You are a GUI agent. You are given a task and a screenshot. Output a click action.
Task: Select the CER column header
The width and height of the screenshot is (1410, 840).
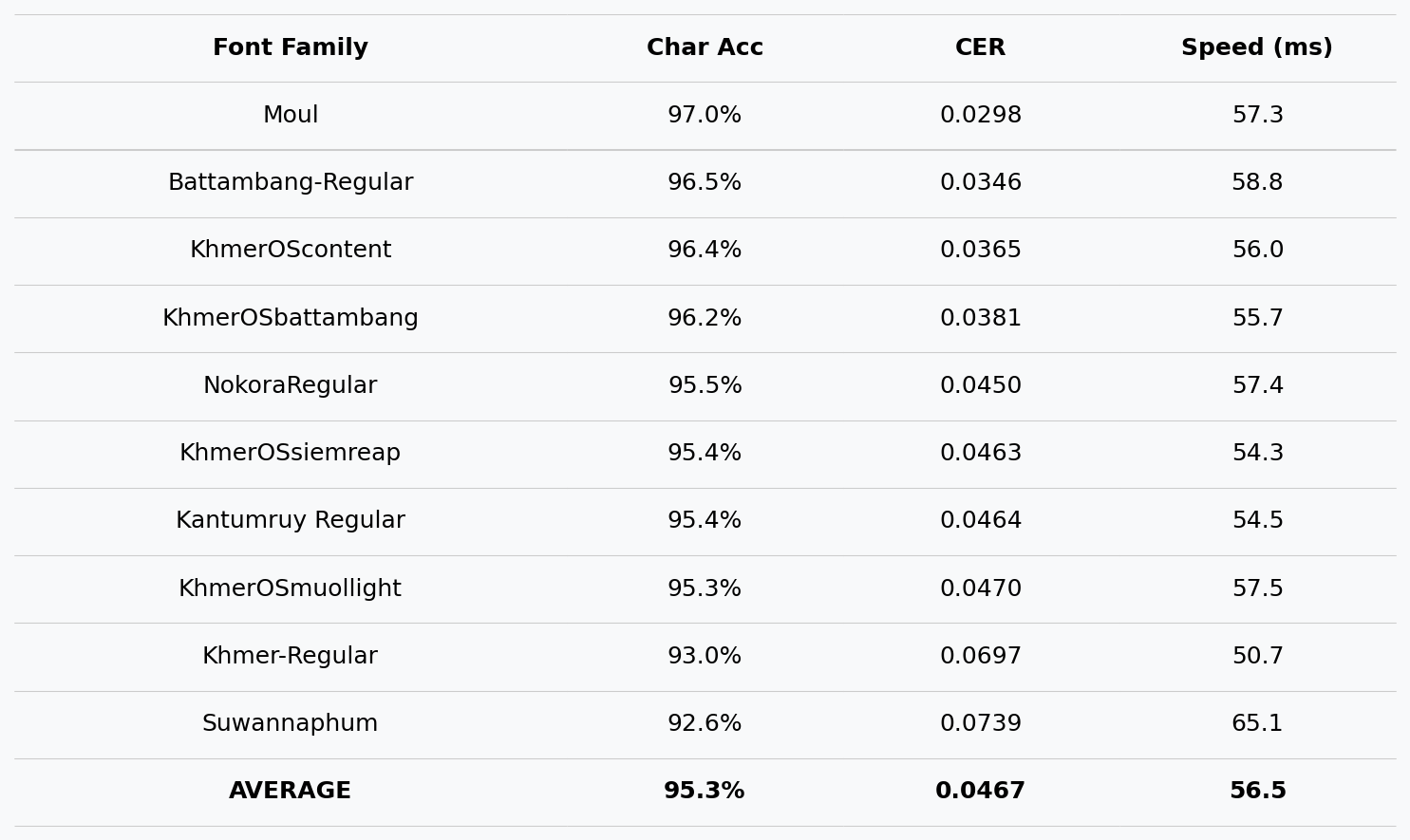pos(980,48)
